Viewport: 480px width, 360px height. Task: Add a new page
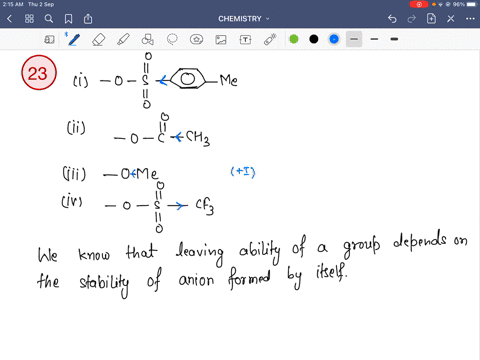tap(431, 19)
